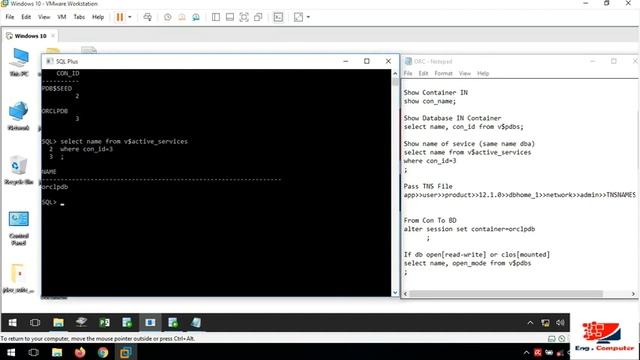Show hidden guest tray icons

(x=530, y=323)
